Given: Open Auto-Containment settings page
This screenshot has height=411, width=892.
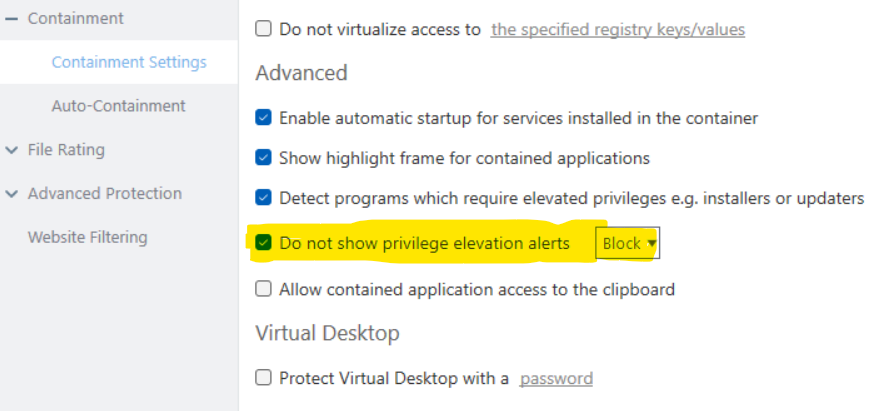Looking at the screenshot, I should [x=118, y=106].
